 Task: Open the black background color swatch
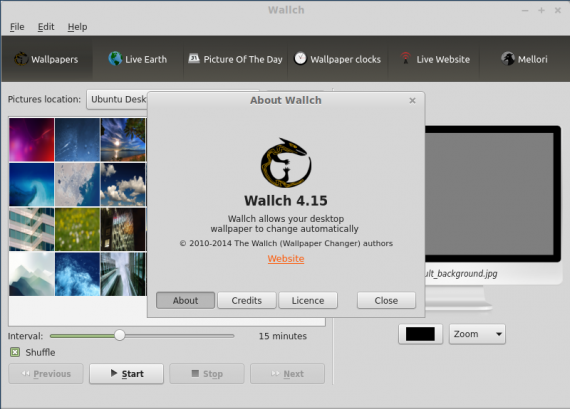point(420,334)
